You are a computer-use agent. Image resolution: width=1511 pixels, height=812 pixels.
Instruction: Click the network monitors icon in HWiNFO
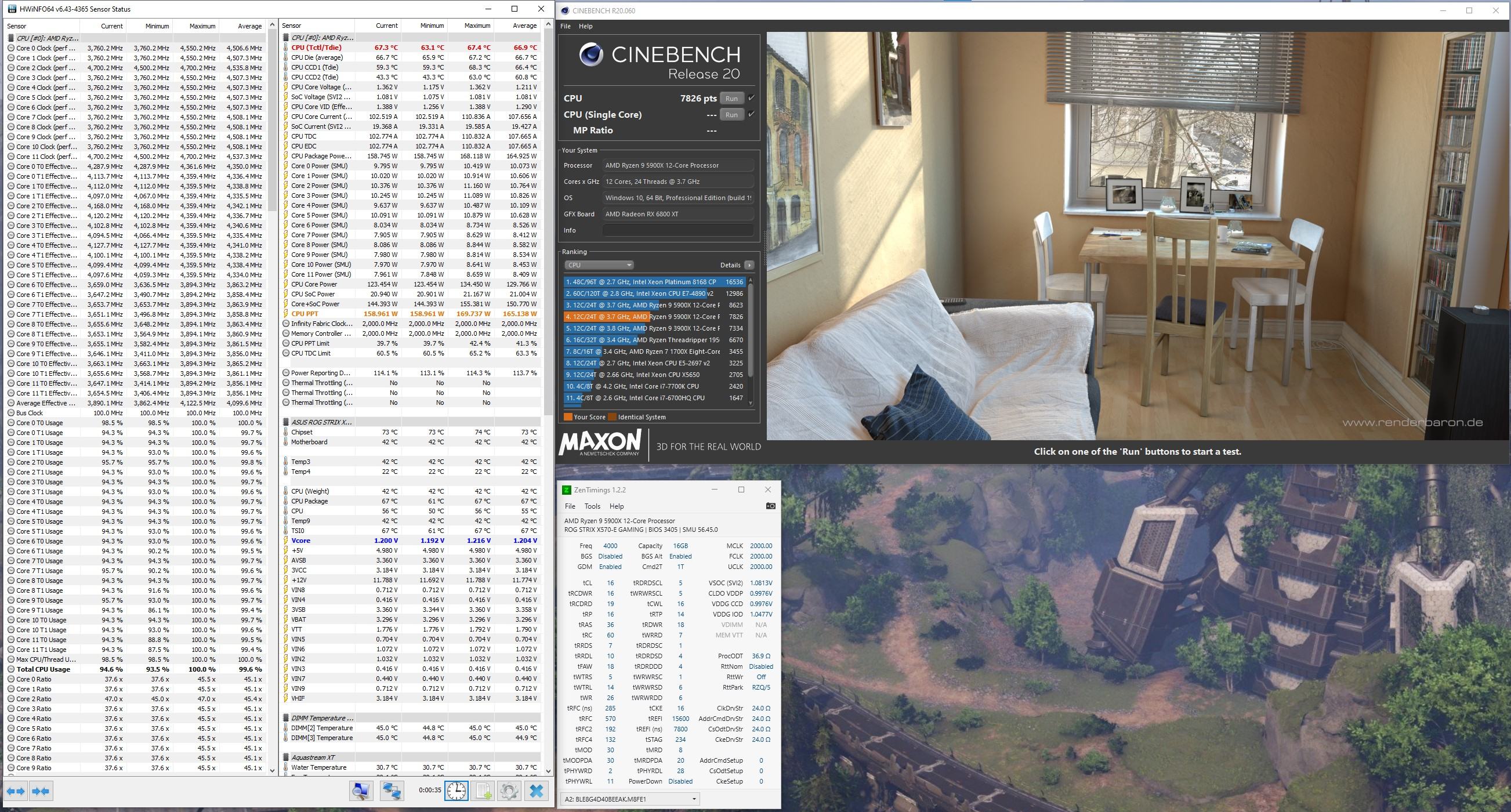coord(392,791)
